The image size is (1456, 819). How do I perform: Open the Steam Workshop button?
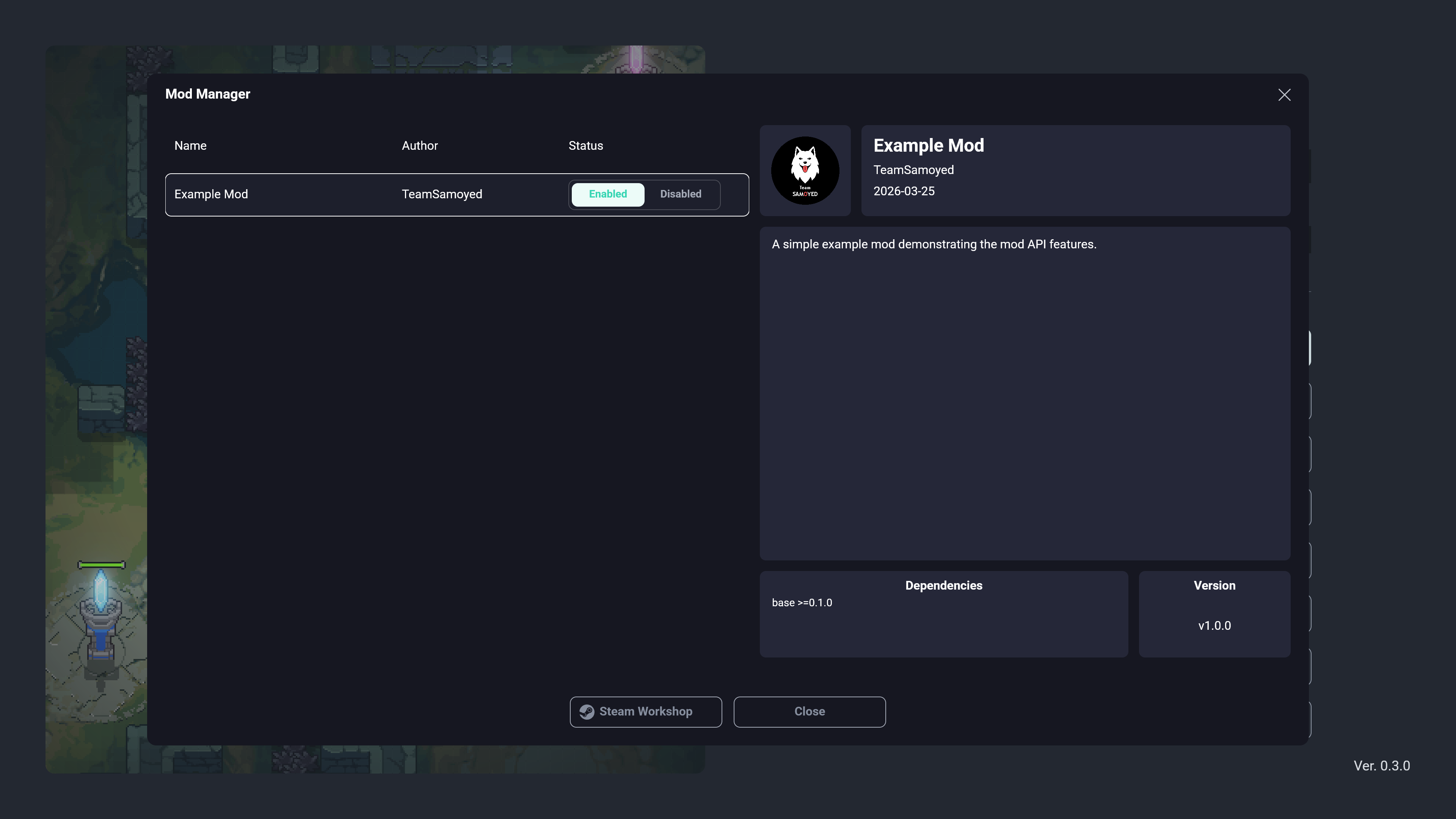(x=645, y=712)
